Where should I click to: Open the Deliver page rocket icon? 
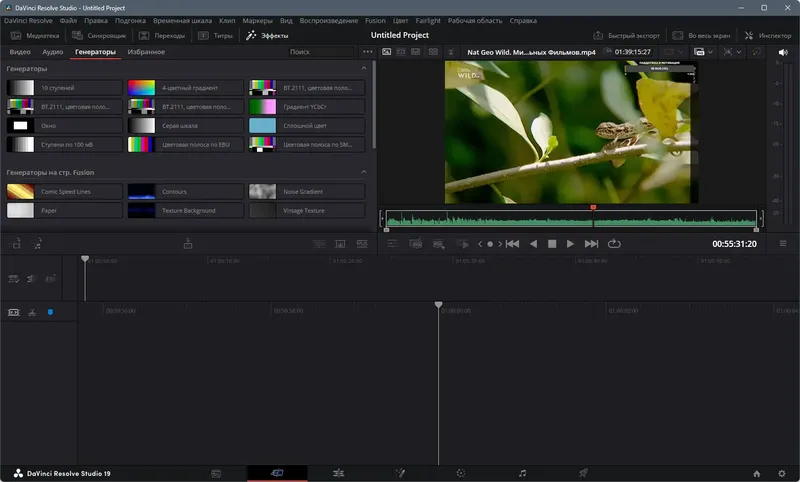pos(583,472)
